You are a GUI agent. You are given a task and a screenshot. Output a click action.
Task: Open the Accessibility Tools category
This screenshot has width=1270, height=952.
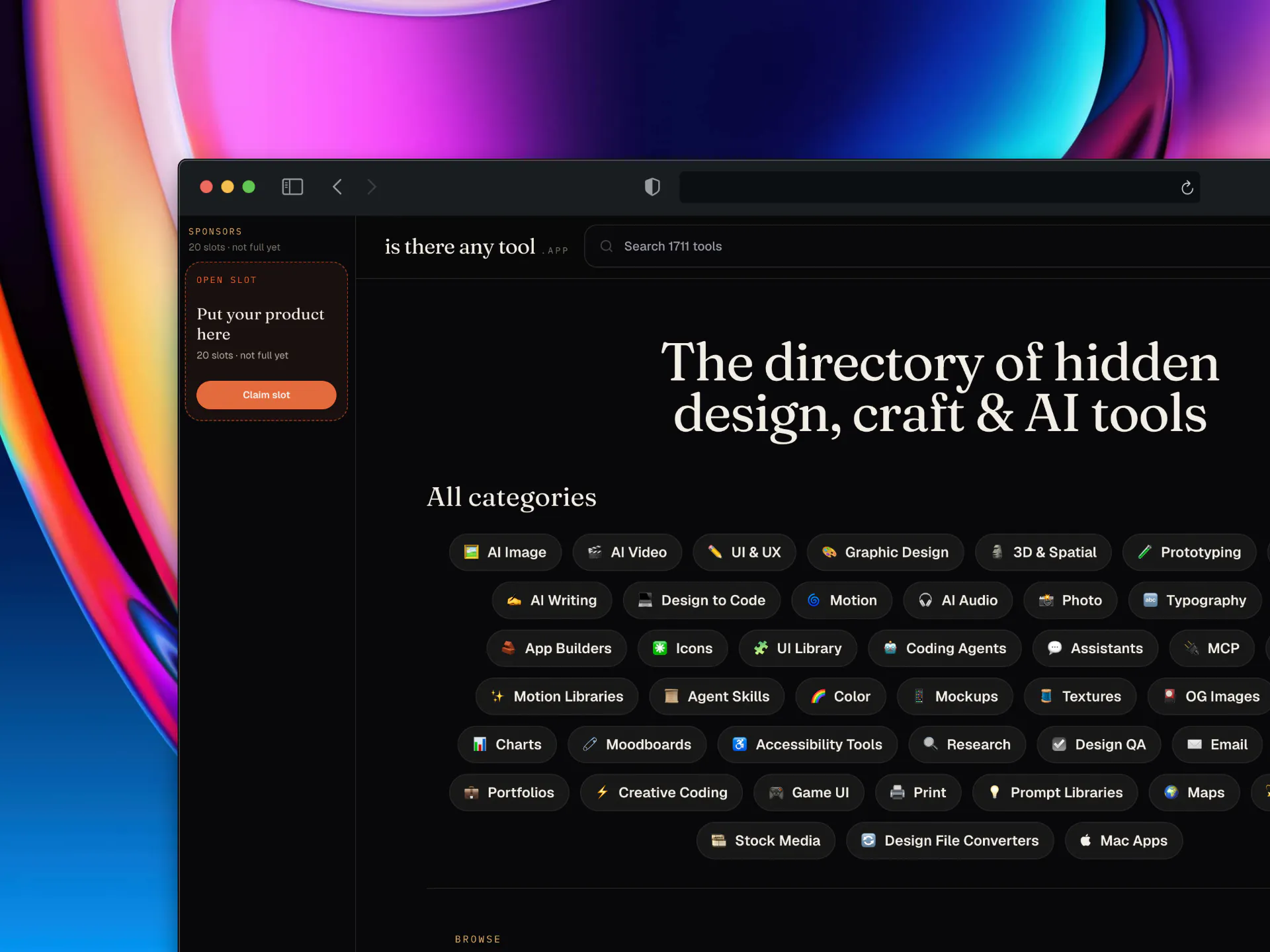(x=808, y=744)
